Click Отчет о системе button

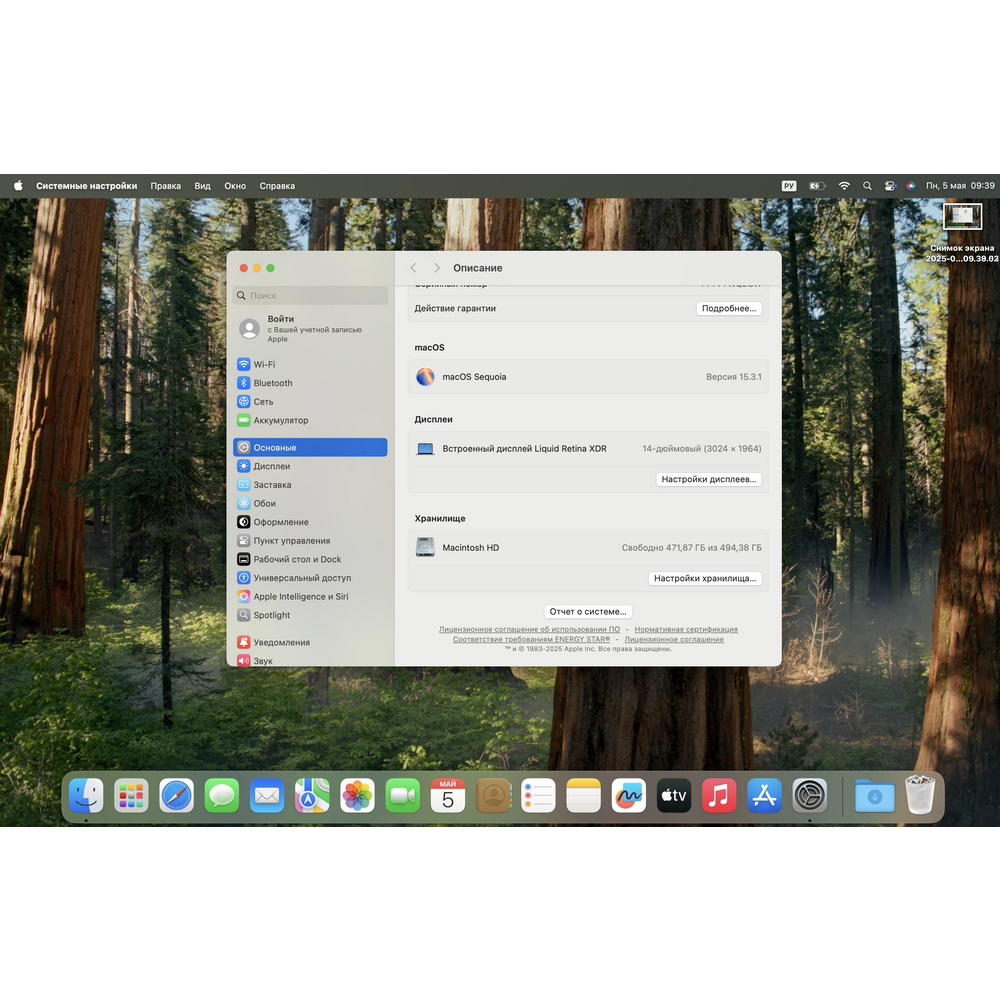click(588, 611)
